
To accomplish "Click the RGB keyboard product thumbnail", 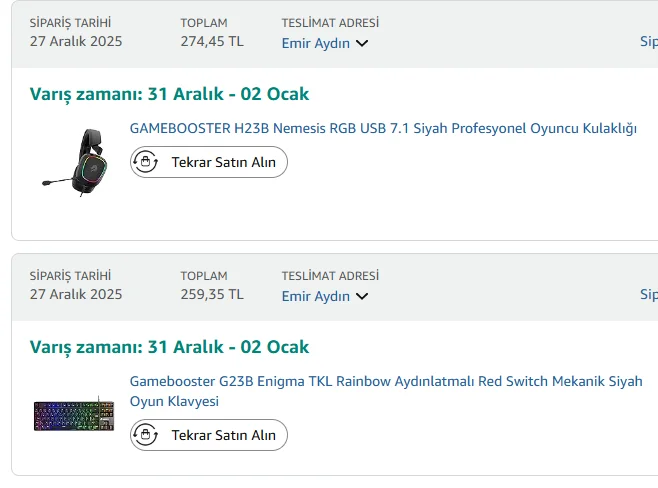I will tap(73, 416).
